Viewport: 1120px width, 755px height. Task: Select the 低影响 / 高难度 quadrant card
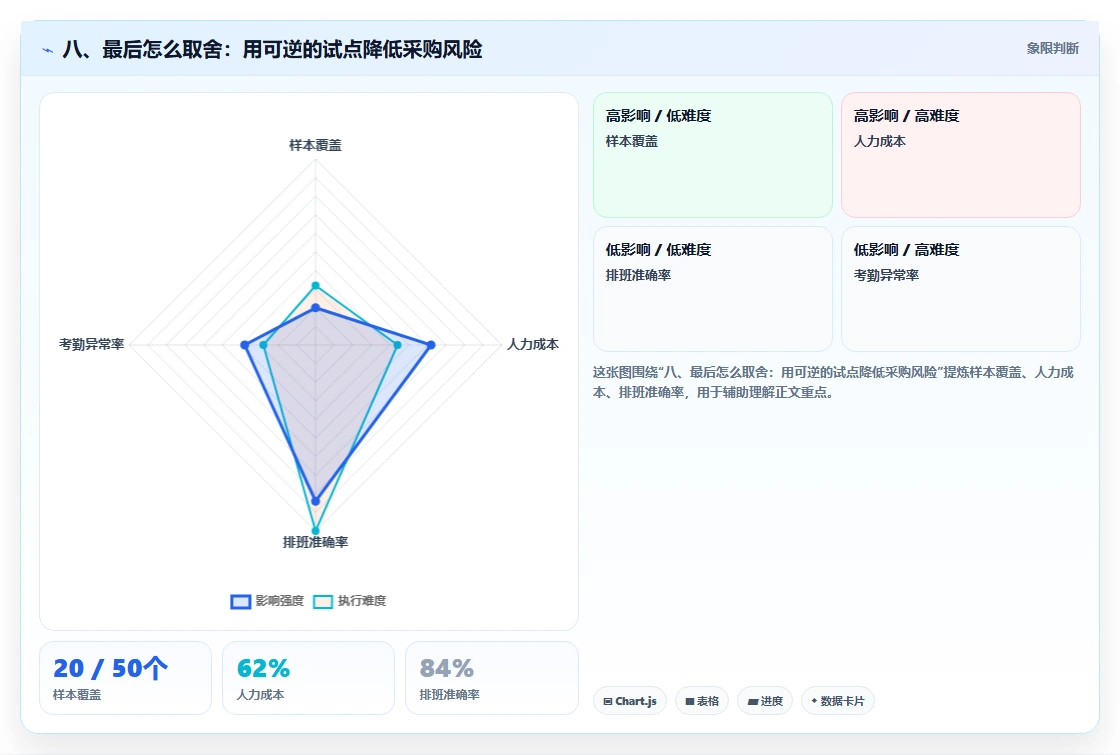coord(961,289)
